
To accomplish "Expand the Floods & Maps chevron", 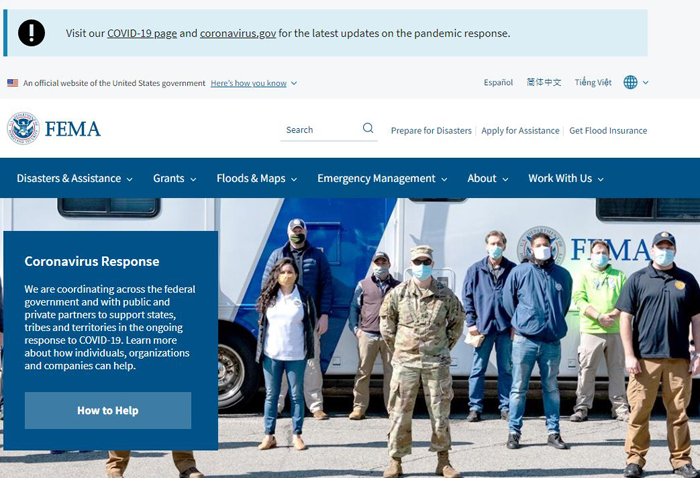I will (294, 179).
